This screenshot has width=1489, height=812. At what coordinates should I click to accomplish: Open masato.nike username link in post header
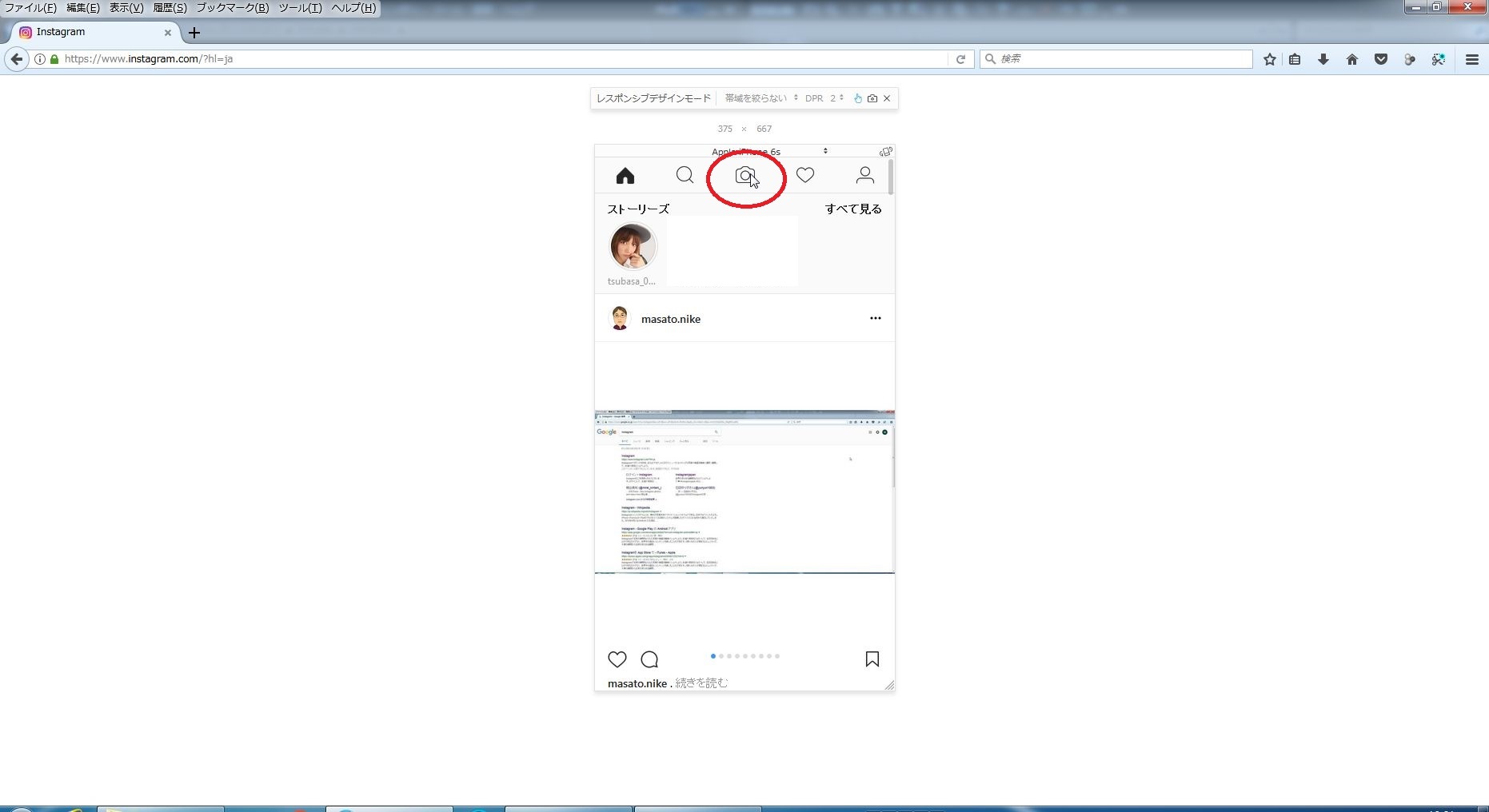[x=671, y=319]
